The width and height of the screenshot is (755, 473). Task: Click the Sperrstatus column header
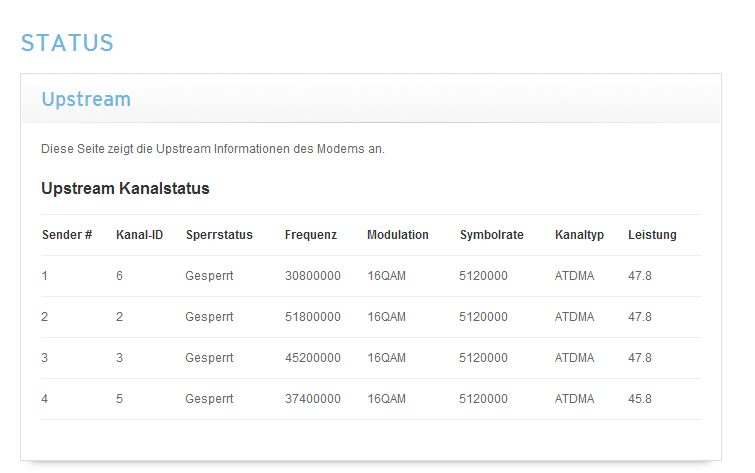click(x=219, y=235)
